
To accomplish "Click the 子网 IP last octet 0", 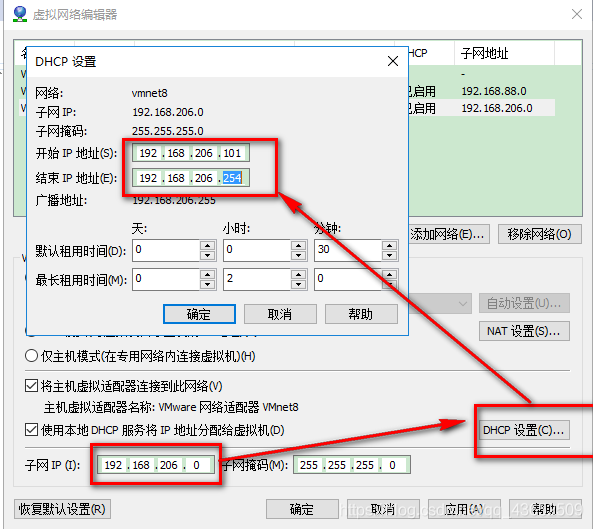I will click(x=197, y=465).
